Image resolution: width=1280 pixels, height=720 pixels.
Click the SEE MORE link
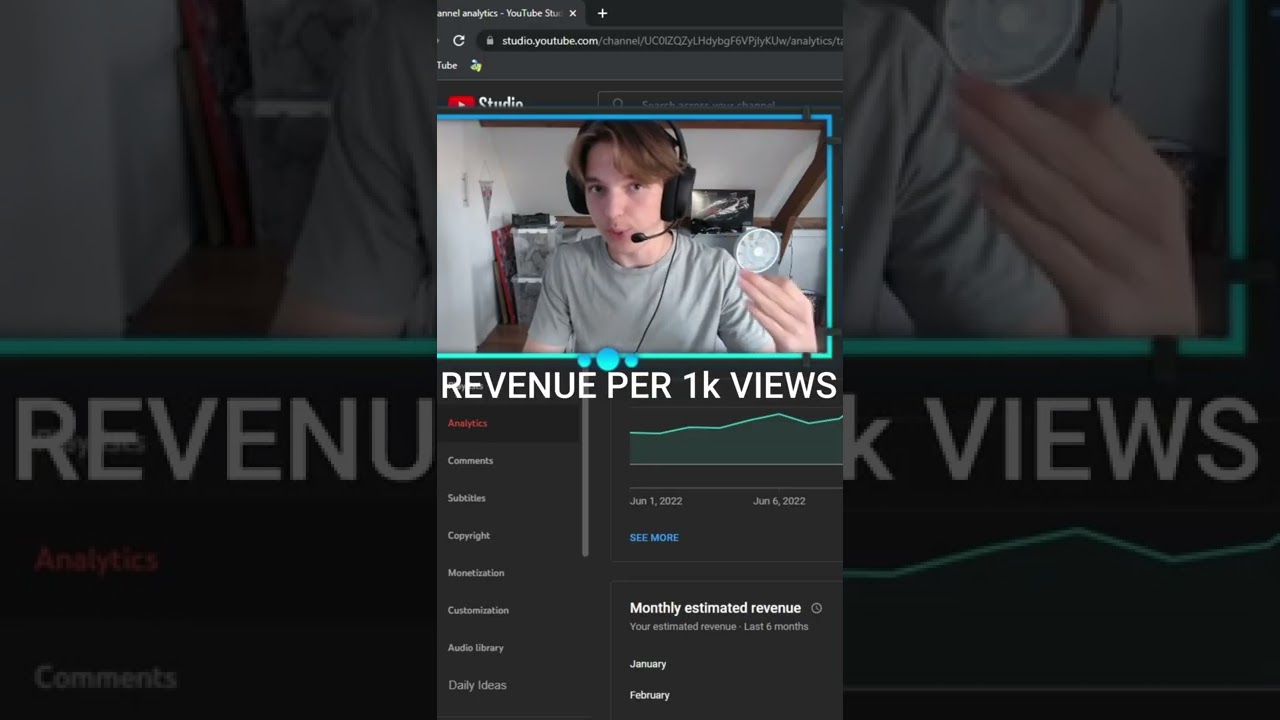(x=654, y=538)
